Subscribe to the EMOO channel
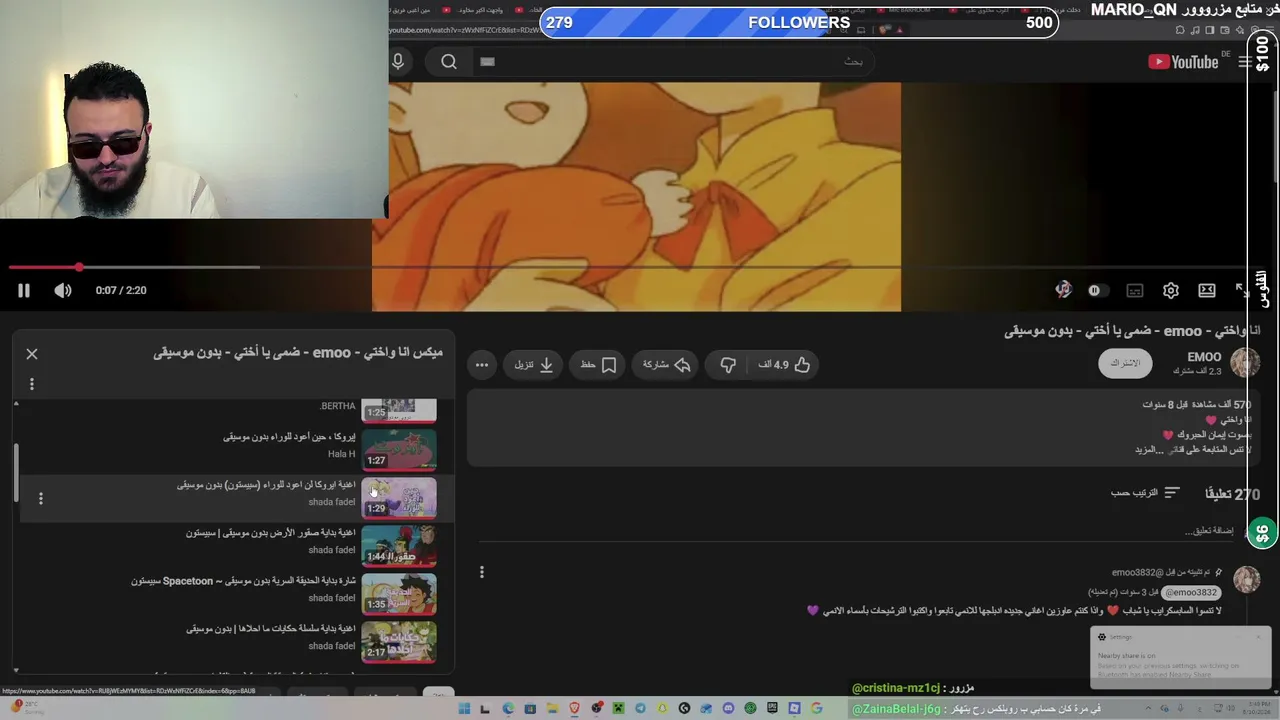Screen dimensions: 1280x720 point(1125,363)
